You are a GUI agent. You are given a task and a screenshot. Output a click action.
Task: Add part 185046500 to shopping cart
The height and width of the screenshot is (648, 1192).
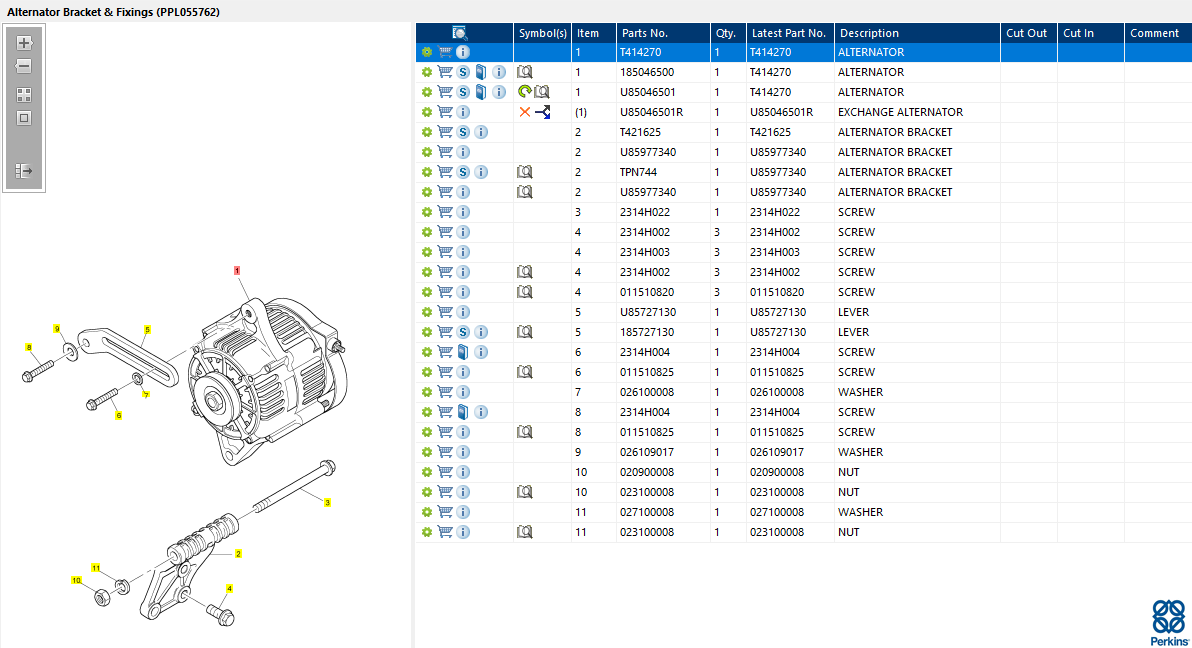pyautogui.click(x=445, y=72)
